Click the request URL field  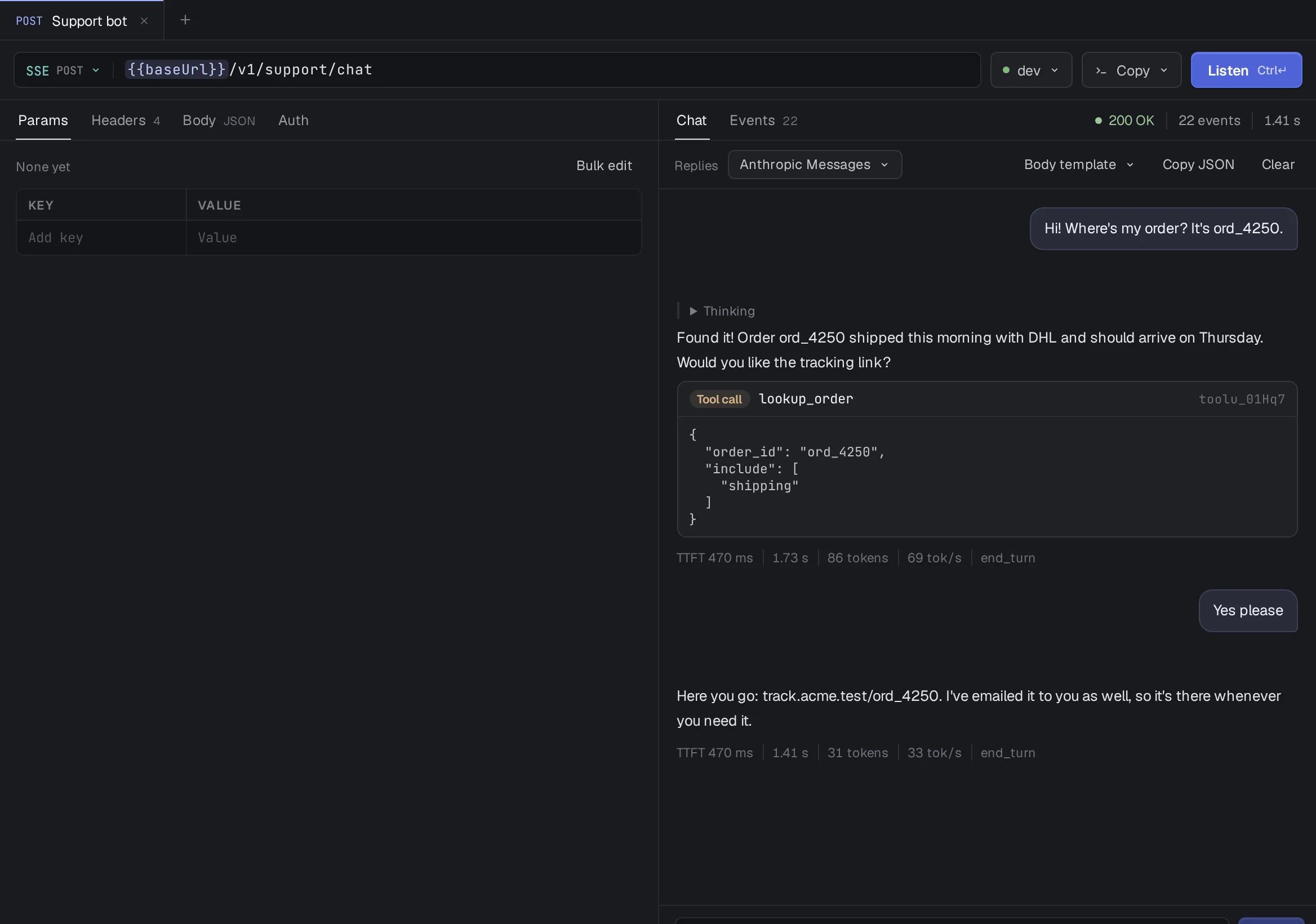[x=497, y=70]
